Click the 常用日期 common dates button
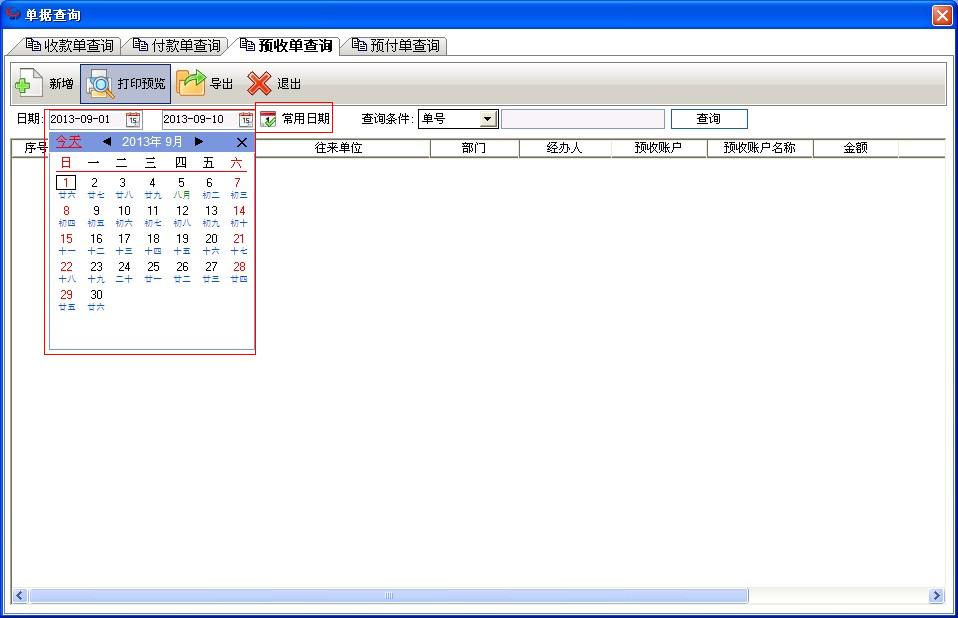The image size is (958, 618). (294, 118)
